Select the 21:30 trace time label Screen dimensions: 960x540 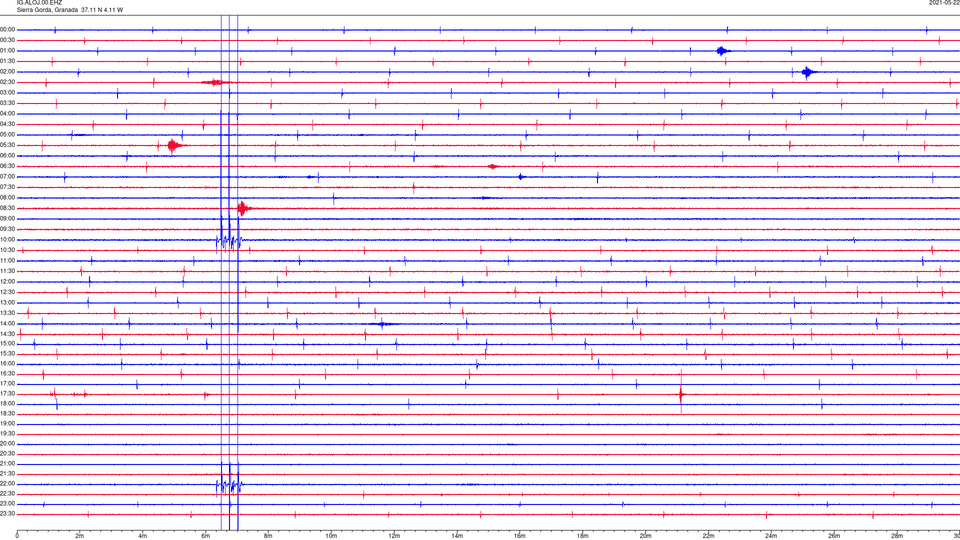pos(8,474)
